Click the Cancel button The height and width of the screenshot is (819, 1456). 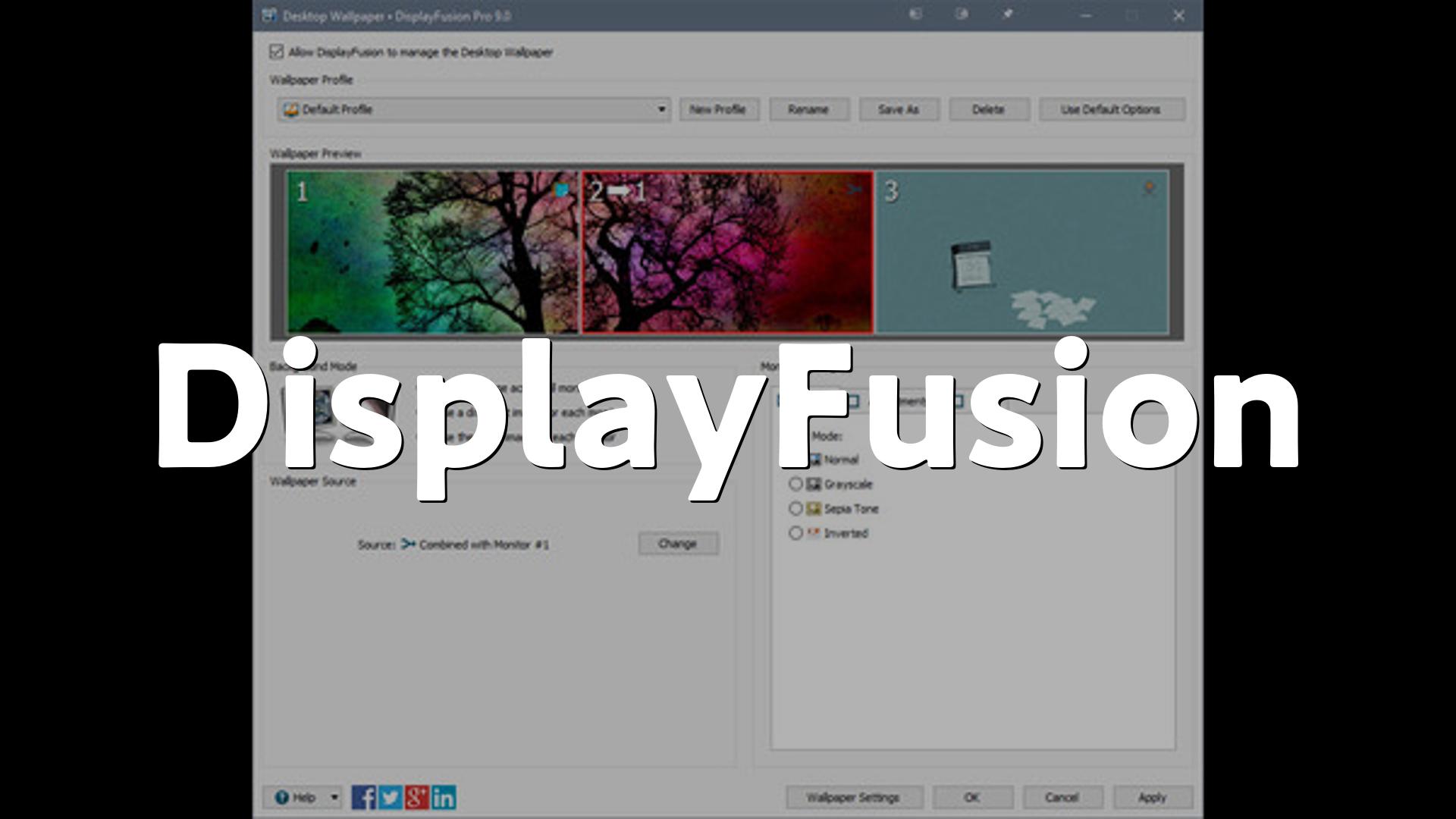(x=1062, y=797)
